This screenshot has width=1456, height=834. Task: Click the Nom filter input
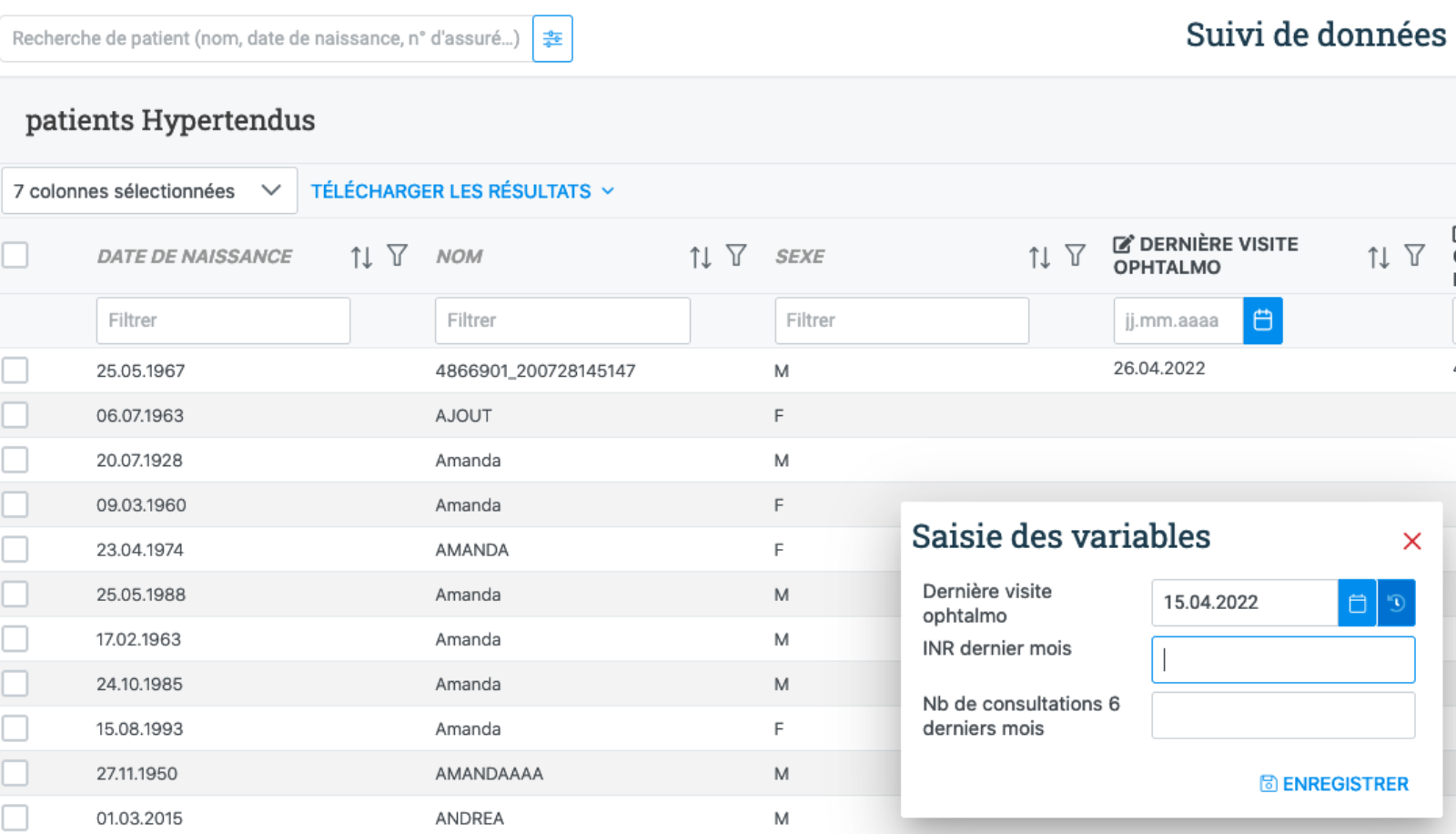pyautogui.click(x=562, y=320)
